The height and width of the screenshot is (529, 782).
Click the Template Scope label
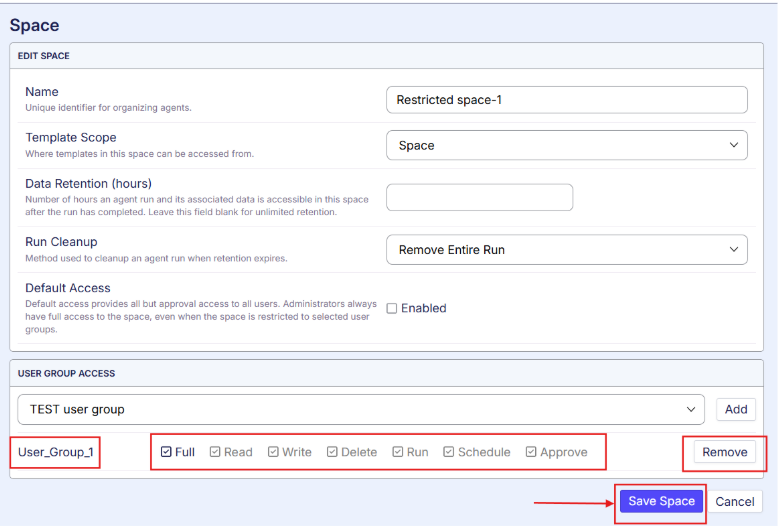point(71,138)
